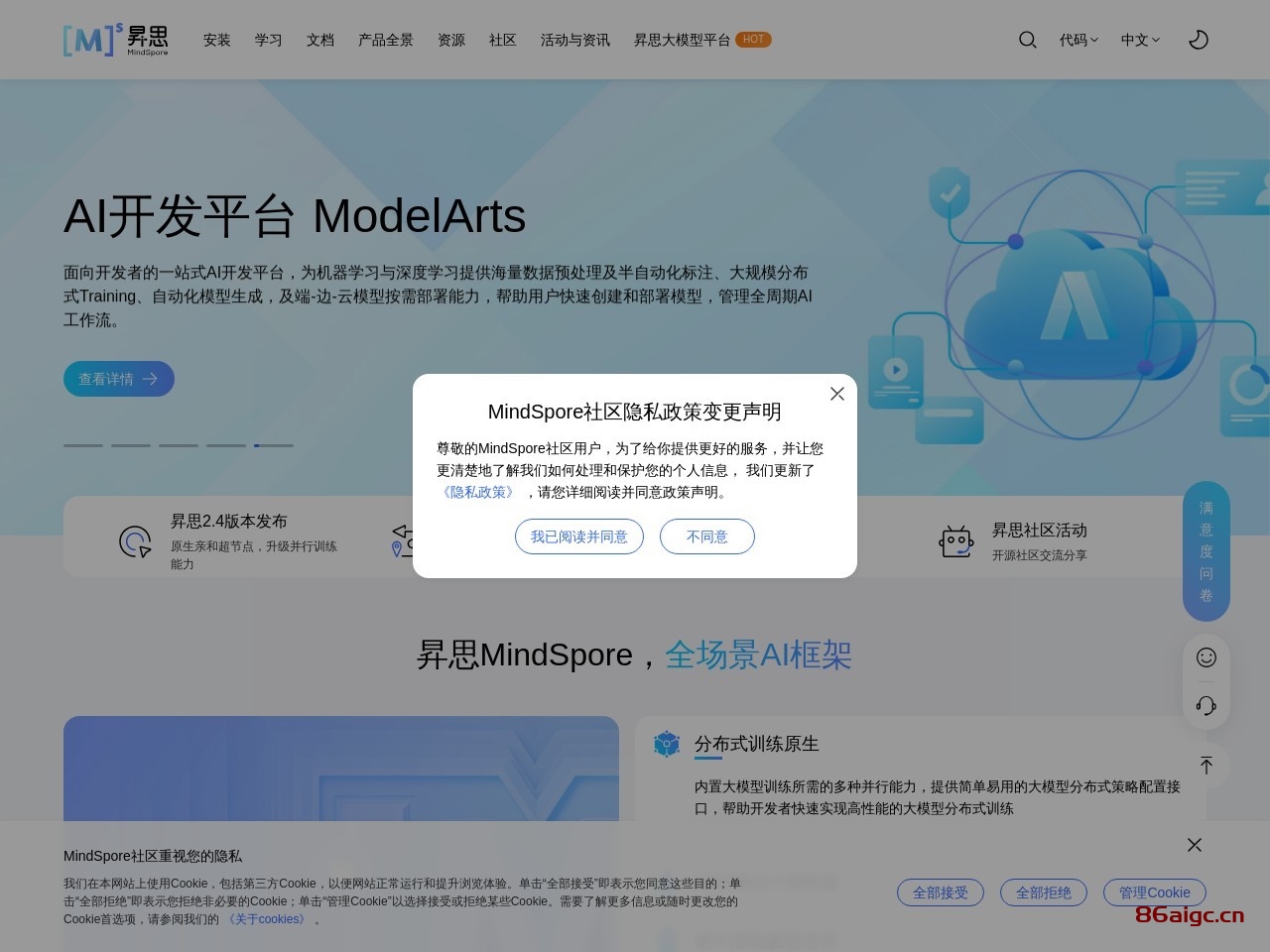Click 开源社区交流分享 subtitle

(1040, 555)
